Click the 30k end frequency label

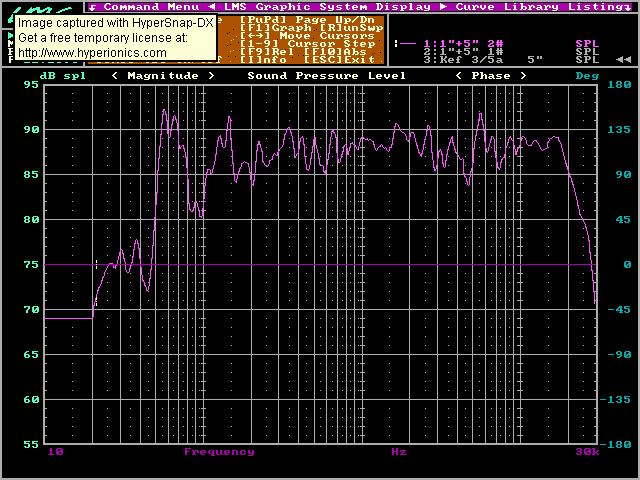(587, 452)
